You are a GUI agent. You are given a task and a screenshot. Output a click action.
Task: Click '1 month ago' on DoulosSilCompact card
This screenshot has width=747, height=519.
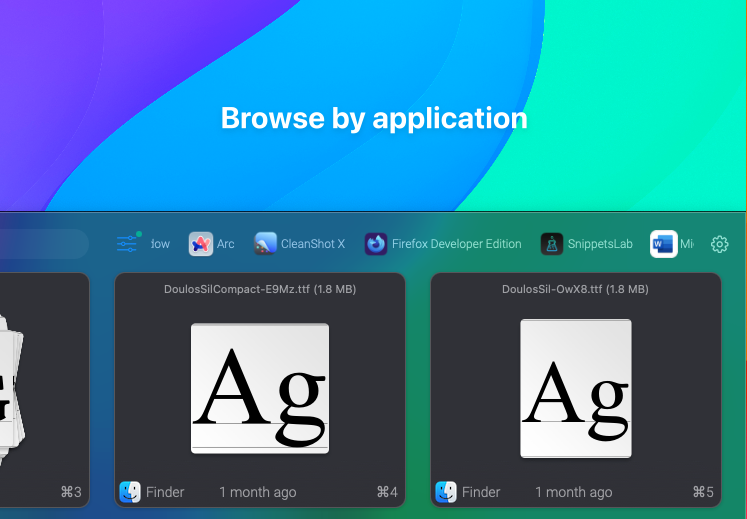click(258, 492)
